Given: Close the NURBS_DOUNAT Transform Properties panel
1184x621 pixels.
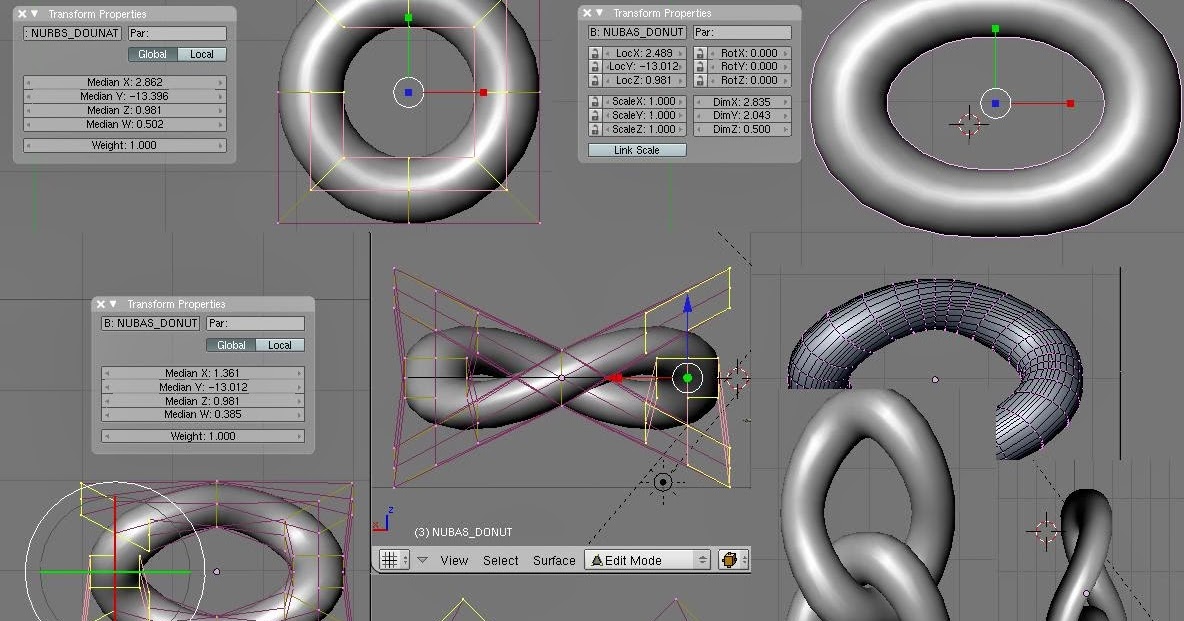Looking at the screenshot, I should (x=22, y=14).
